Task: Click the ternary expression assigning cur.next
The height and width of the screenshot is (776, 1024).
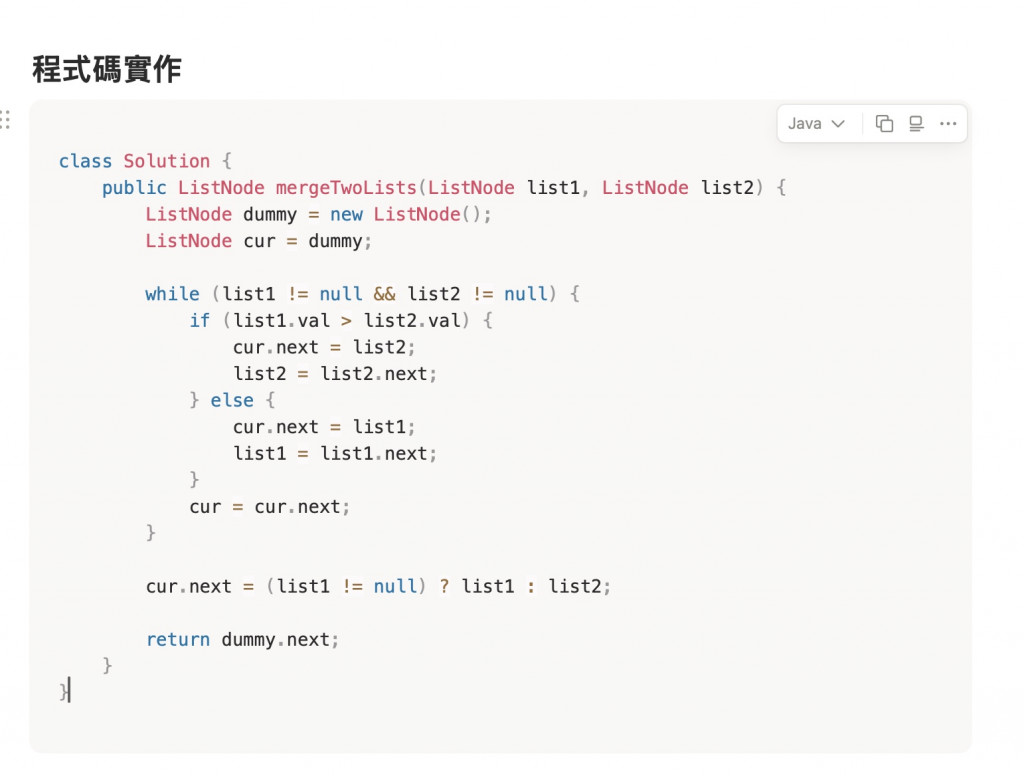Action: point(378,587)
